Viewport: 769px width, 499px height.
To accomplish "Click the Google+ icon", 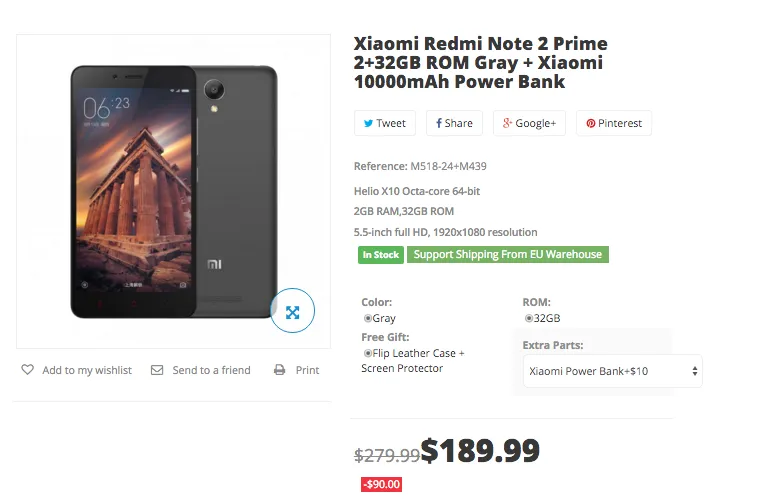I will (x=508, y=124).
